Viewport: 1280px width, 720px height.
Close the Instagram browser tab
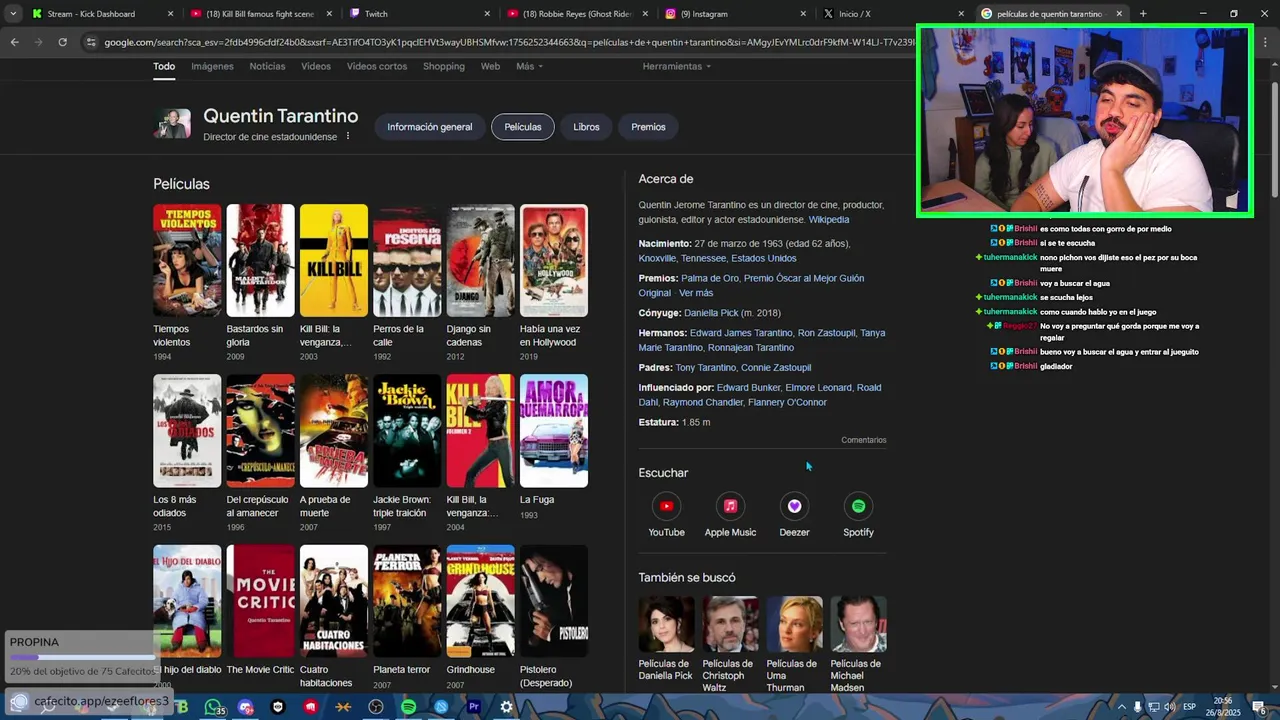(x=803, y=14)
